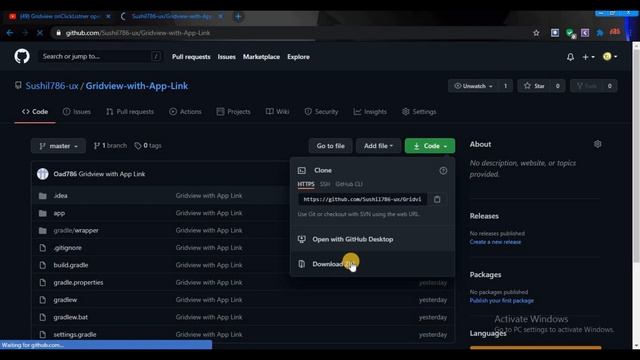
Task: Click the Languages color bar
Action: (536, 348)
